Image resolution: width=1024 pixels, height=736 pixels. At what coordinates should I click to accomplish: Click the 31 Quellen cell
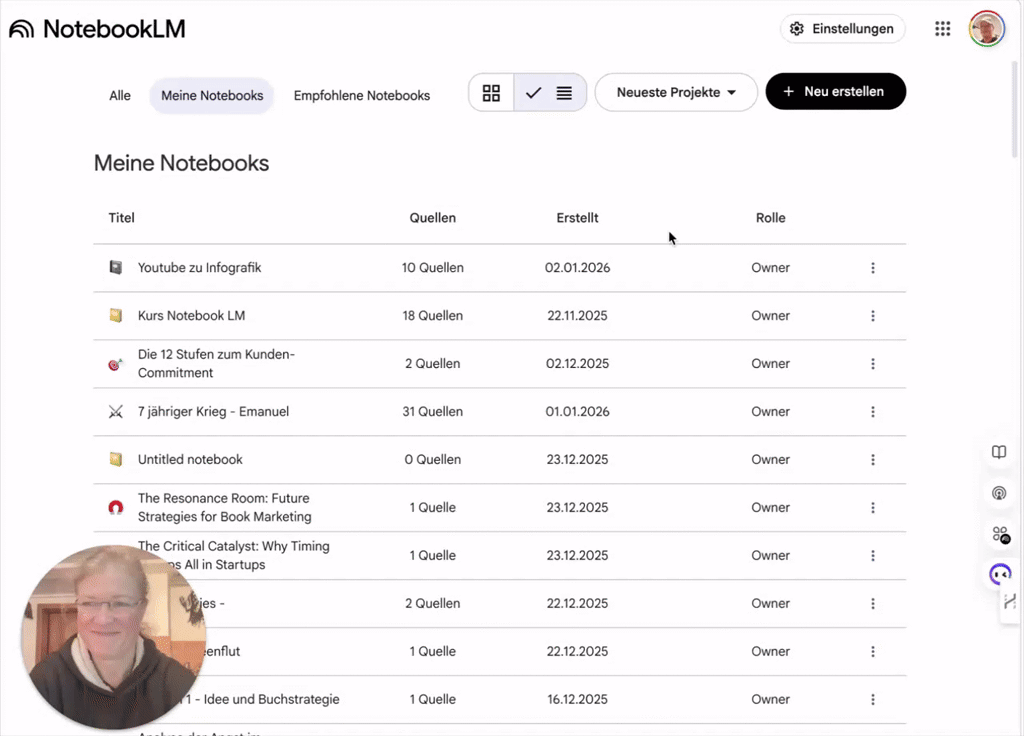click(x=432, y=411)
